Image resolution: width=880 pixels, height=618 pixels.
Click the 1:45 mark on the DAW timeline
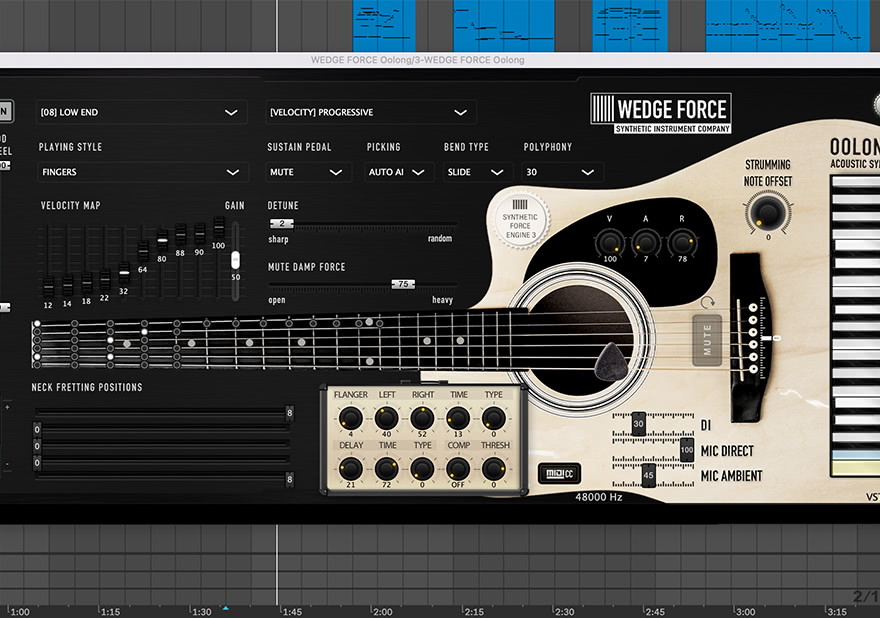coord(292,612)
